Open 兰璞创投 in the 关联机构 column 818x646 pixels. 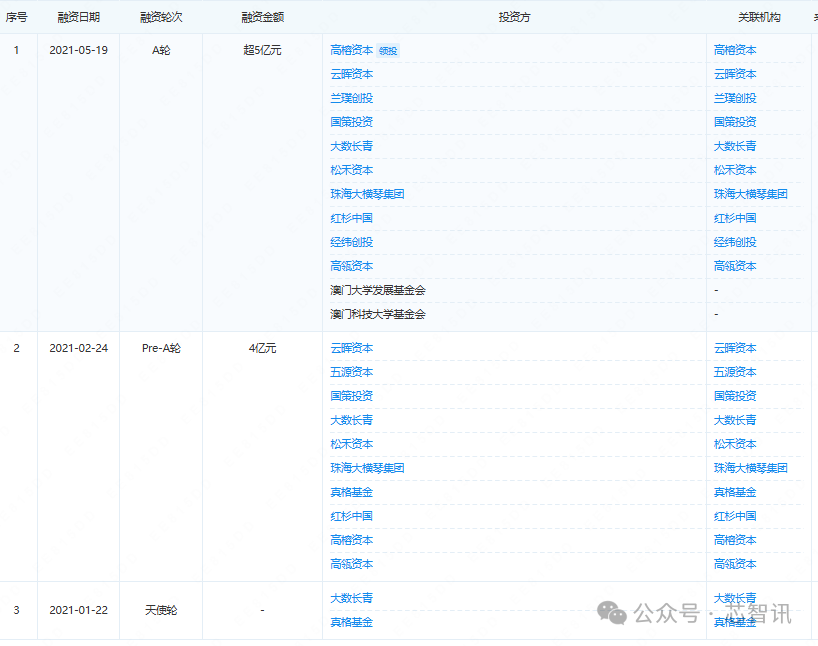pyautogui.click(x=735, y=98)
